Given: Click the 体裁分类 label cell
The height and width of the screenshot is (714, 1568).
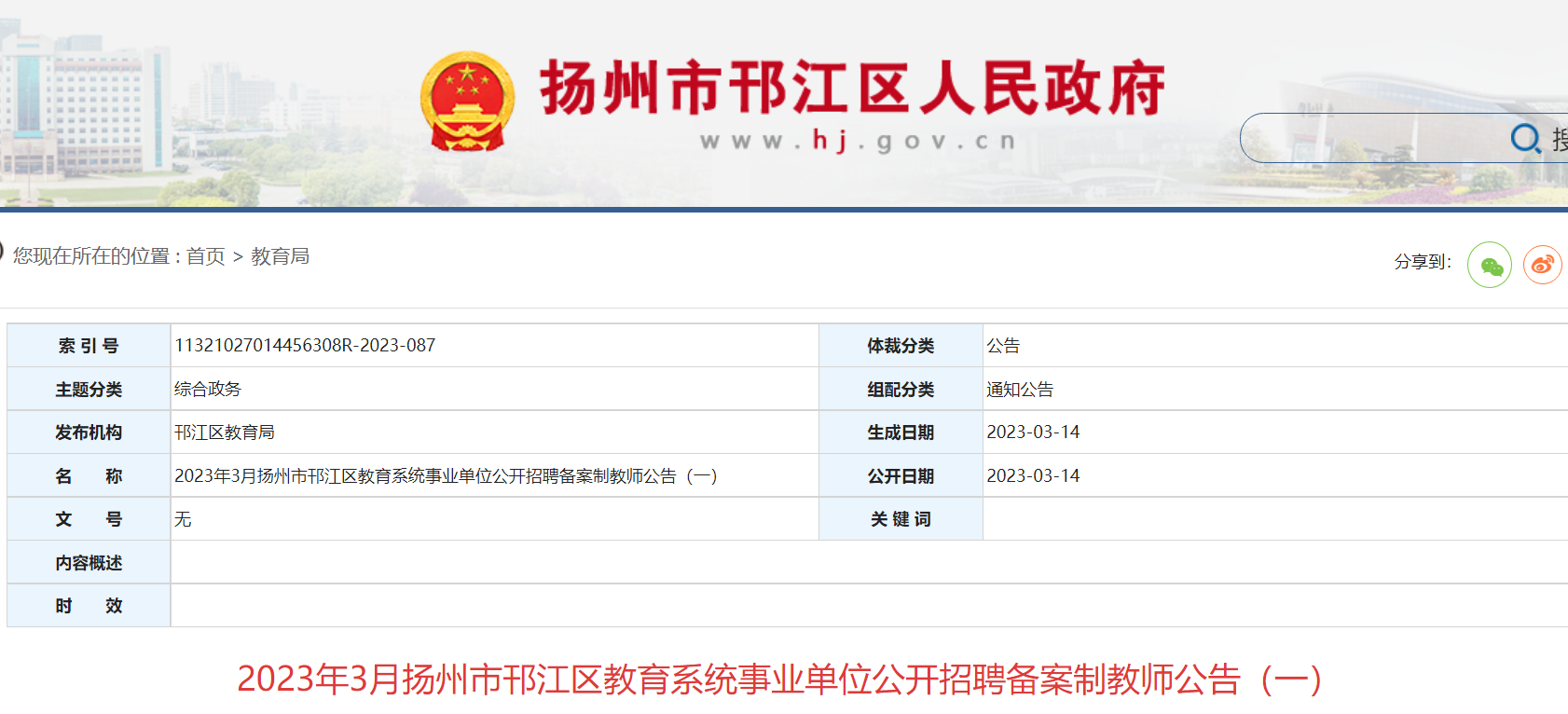Looking at the screenshot, I should coord(901,346).
